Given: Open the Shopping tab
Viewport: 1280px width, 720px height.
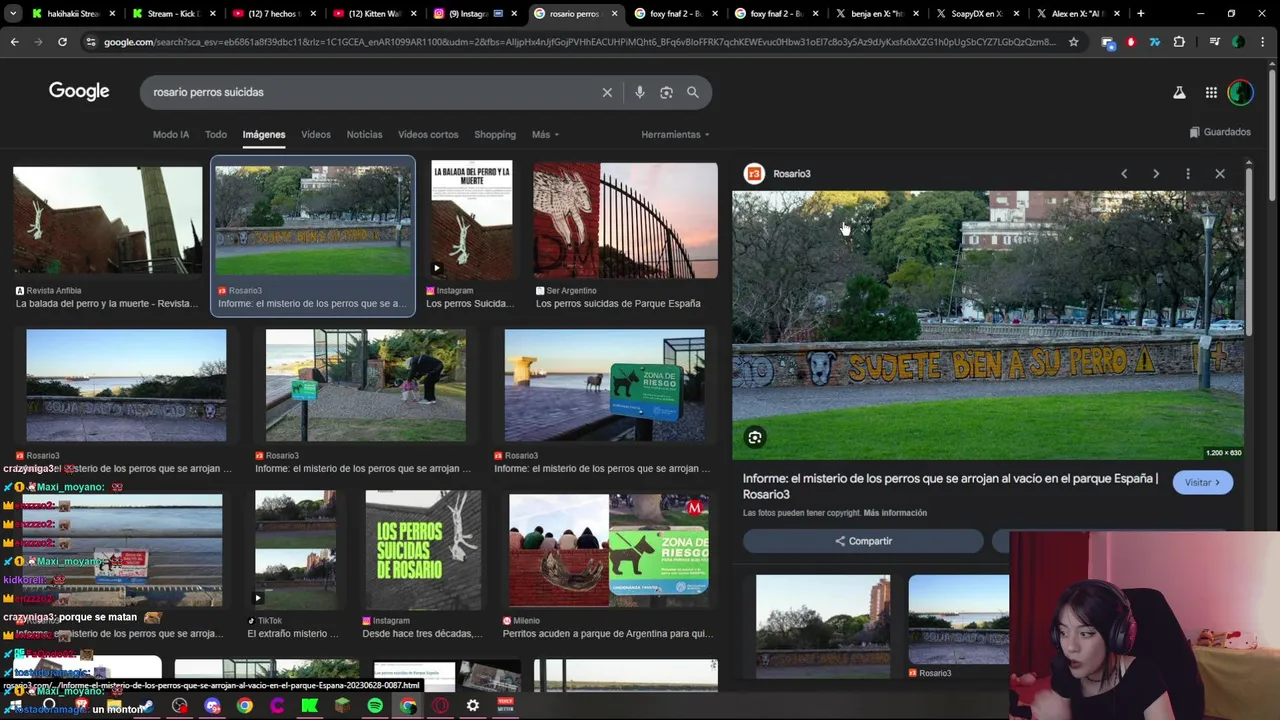Looking at the screenshot, I should 495,135.
